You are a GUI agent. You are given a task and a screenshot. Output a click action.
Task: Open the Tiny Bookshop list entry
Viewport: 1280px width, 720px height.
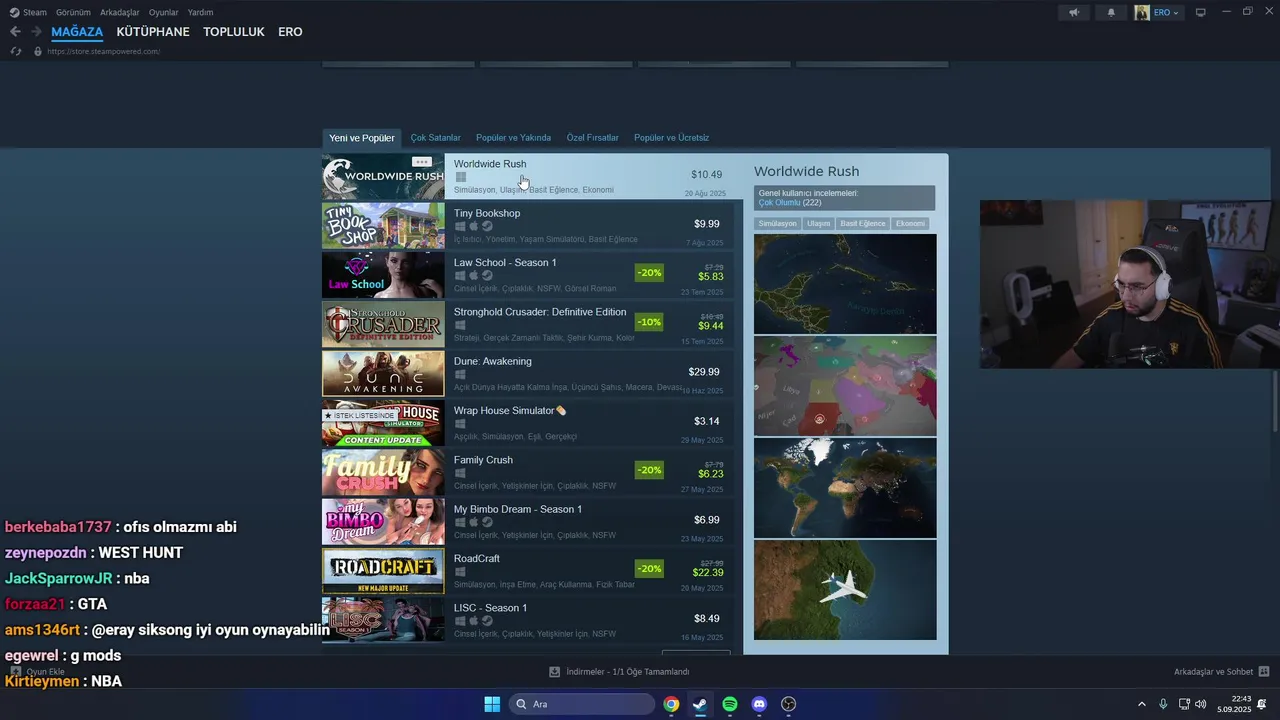[528, 226]
